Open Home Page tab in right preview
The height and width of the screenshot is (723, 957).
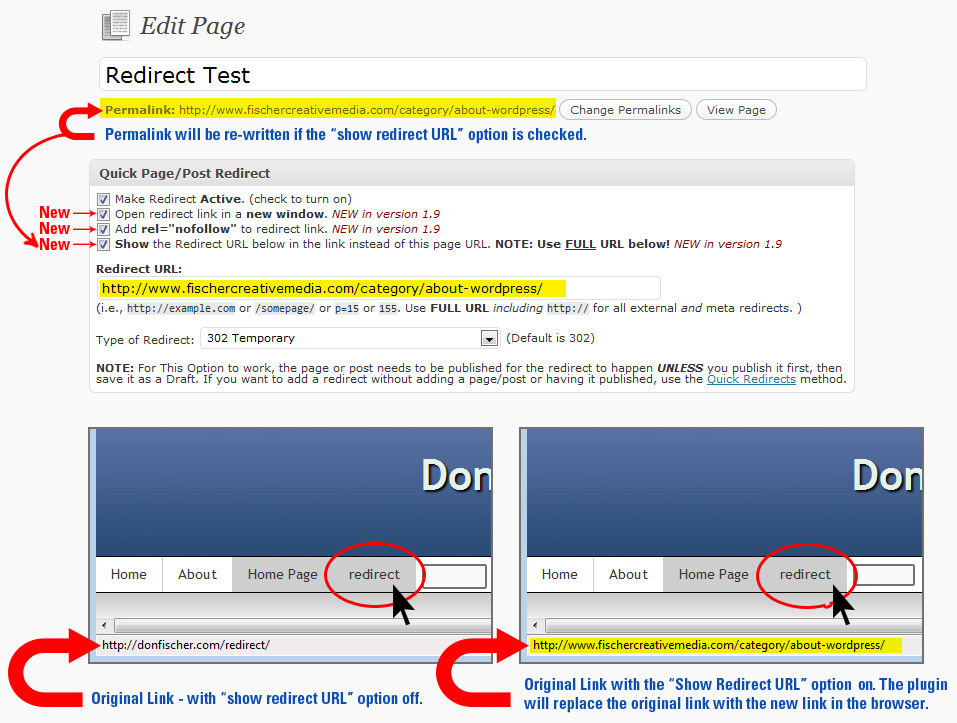713,574
